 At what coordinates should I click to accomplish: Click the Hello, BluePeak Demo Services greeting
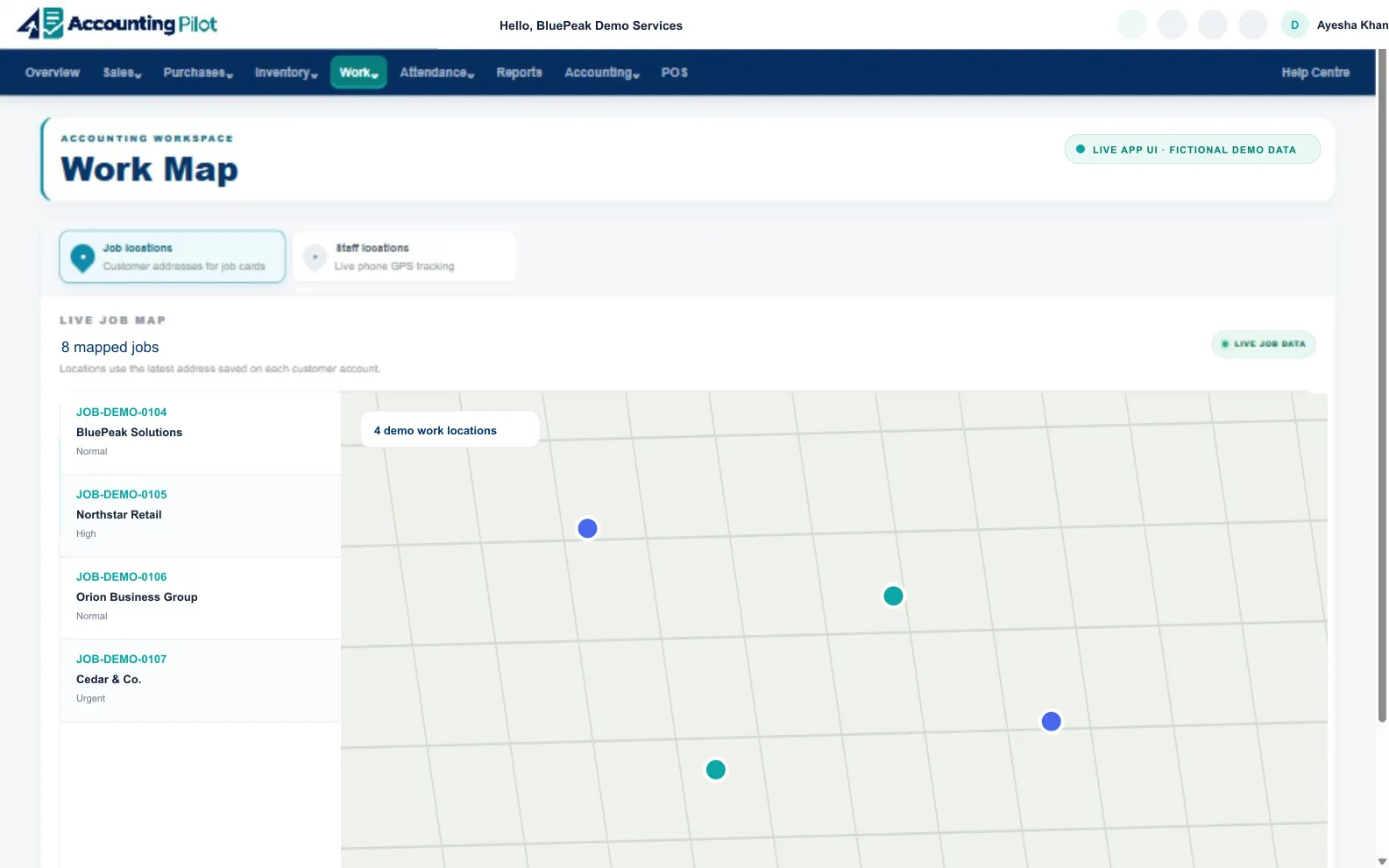(591, 25)
